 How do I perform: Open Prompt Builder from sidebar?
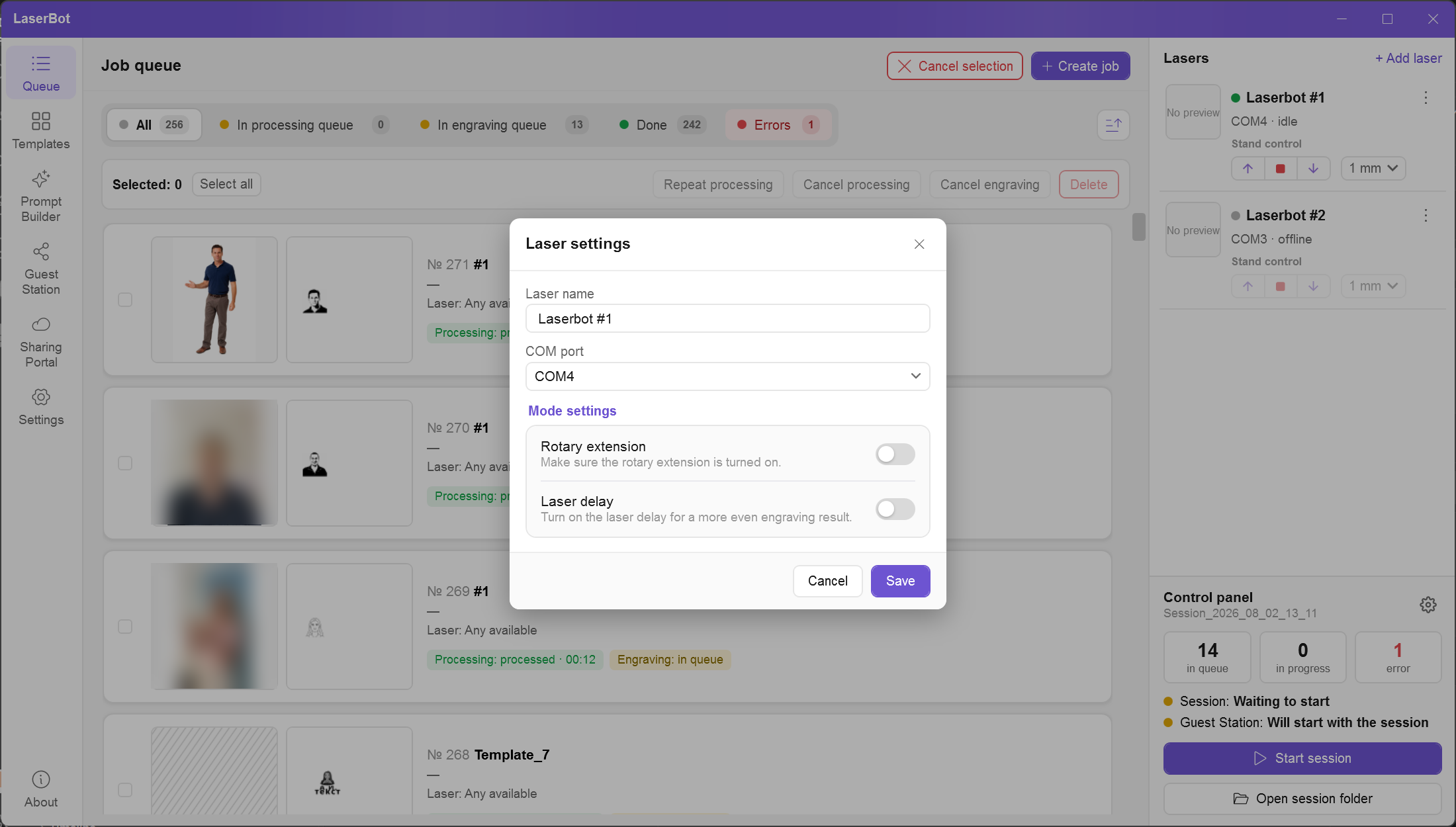click(40, 196)
